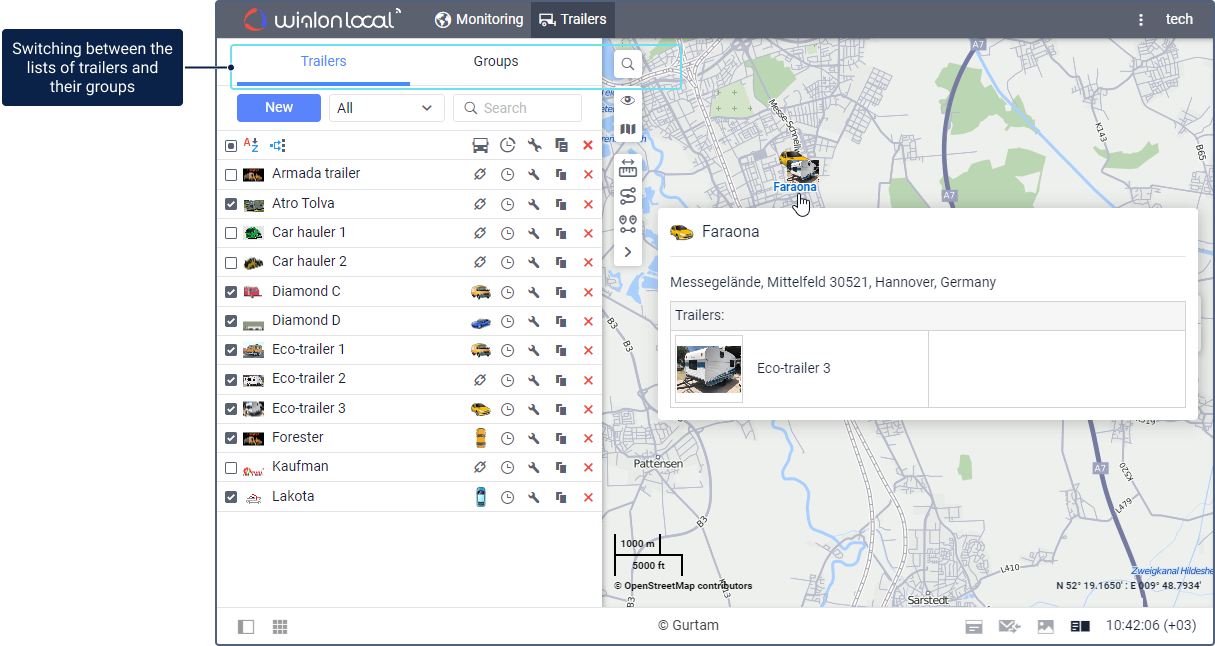Delete the Armada trailer with the red X
The width and height of the screenshot is (1215, 646).
[588, 175]
